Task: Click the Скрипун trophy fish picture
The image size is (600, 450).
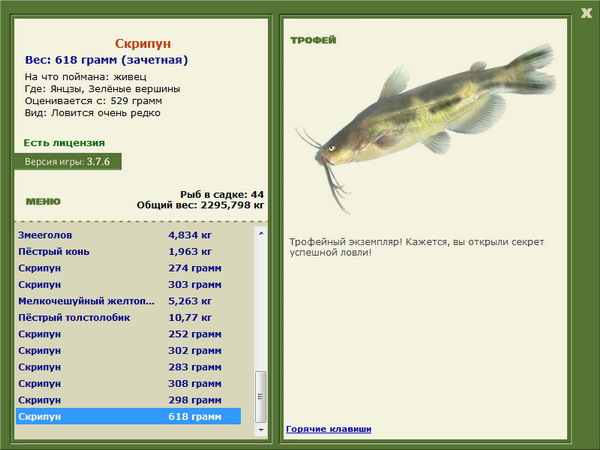Action: (x=425, y=128)
